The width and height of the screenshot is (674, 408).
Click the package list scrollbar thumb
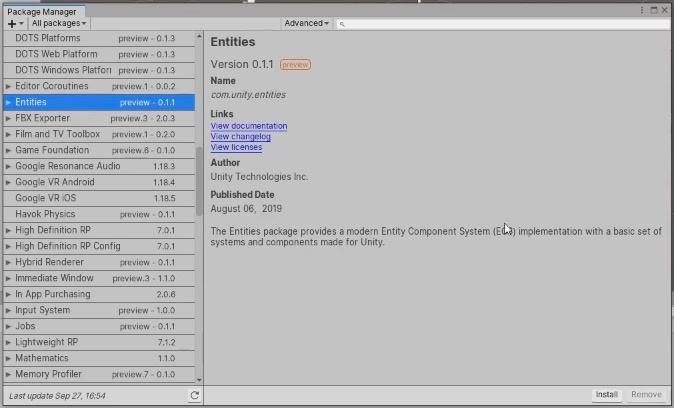(x=199, y=181)
